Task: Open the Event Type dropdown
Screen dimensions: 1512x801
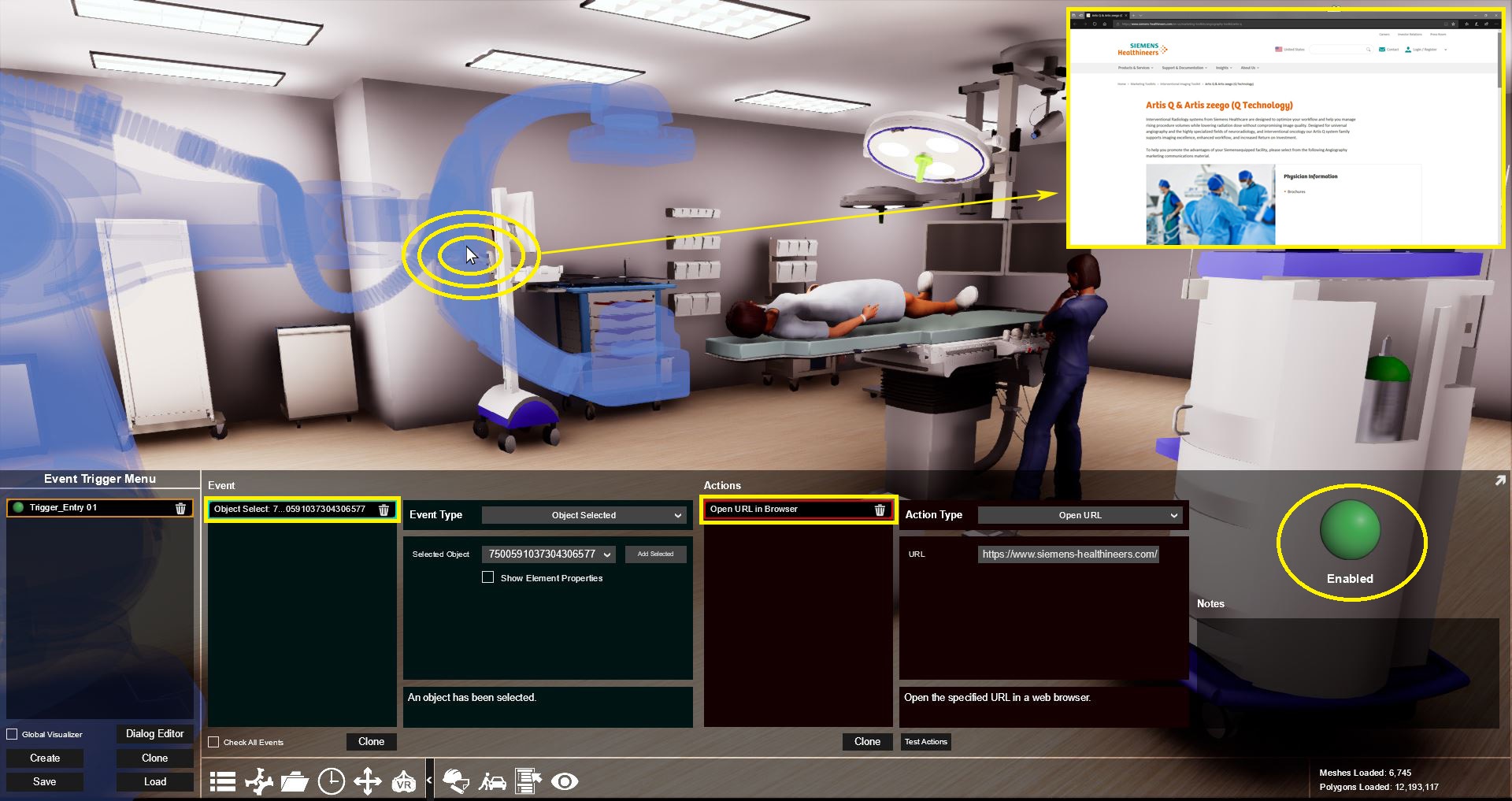Action: coord(584,515)
